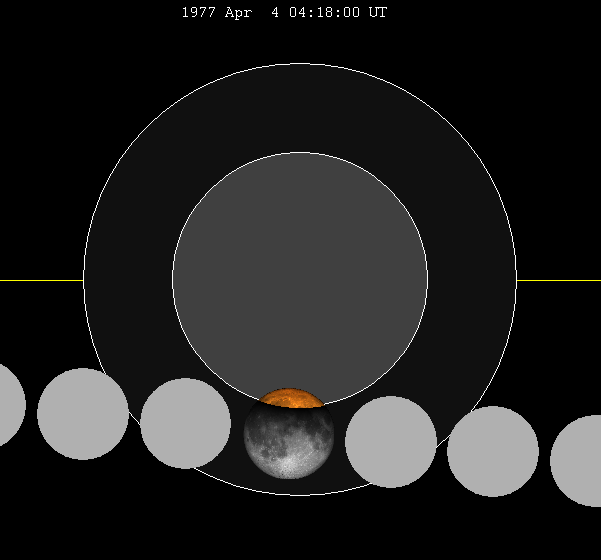The image size is (601, 560).
Task: Select the second gray disc right of textured Moon
Action: (493, 451)
